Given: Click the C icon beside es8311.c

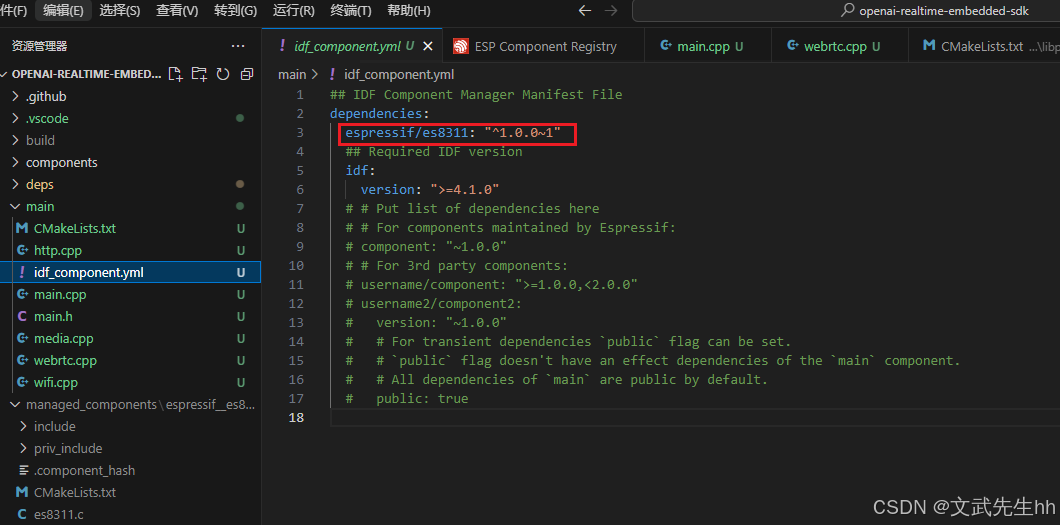Looking at the screenshot, I should point(22,514).
